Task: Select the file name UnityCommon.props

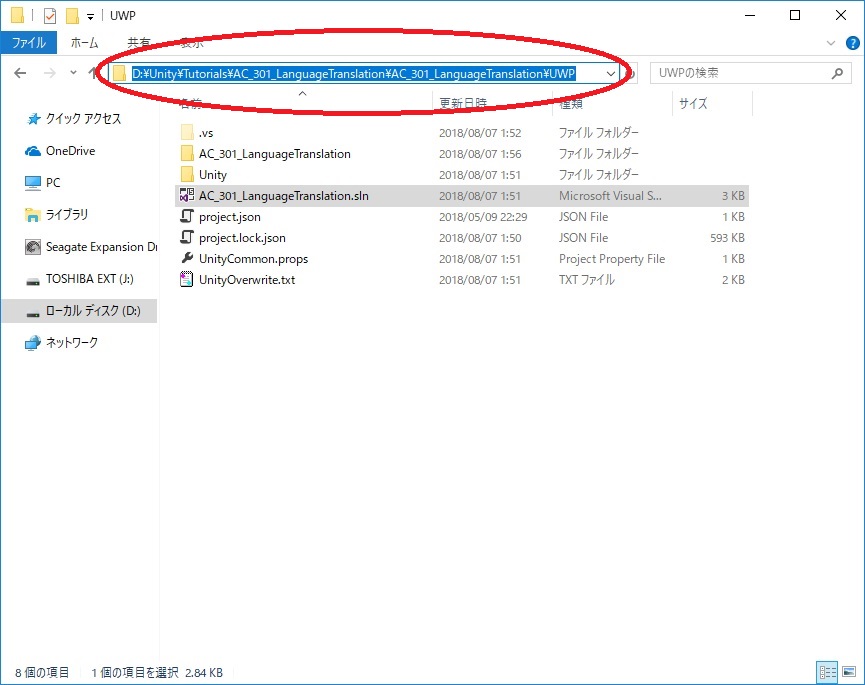Action: coord(253,259)
